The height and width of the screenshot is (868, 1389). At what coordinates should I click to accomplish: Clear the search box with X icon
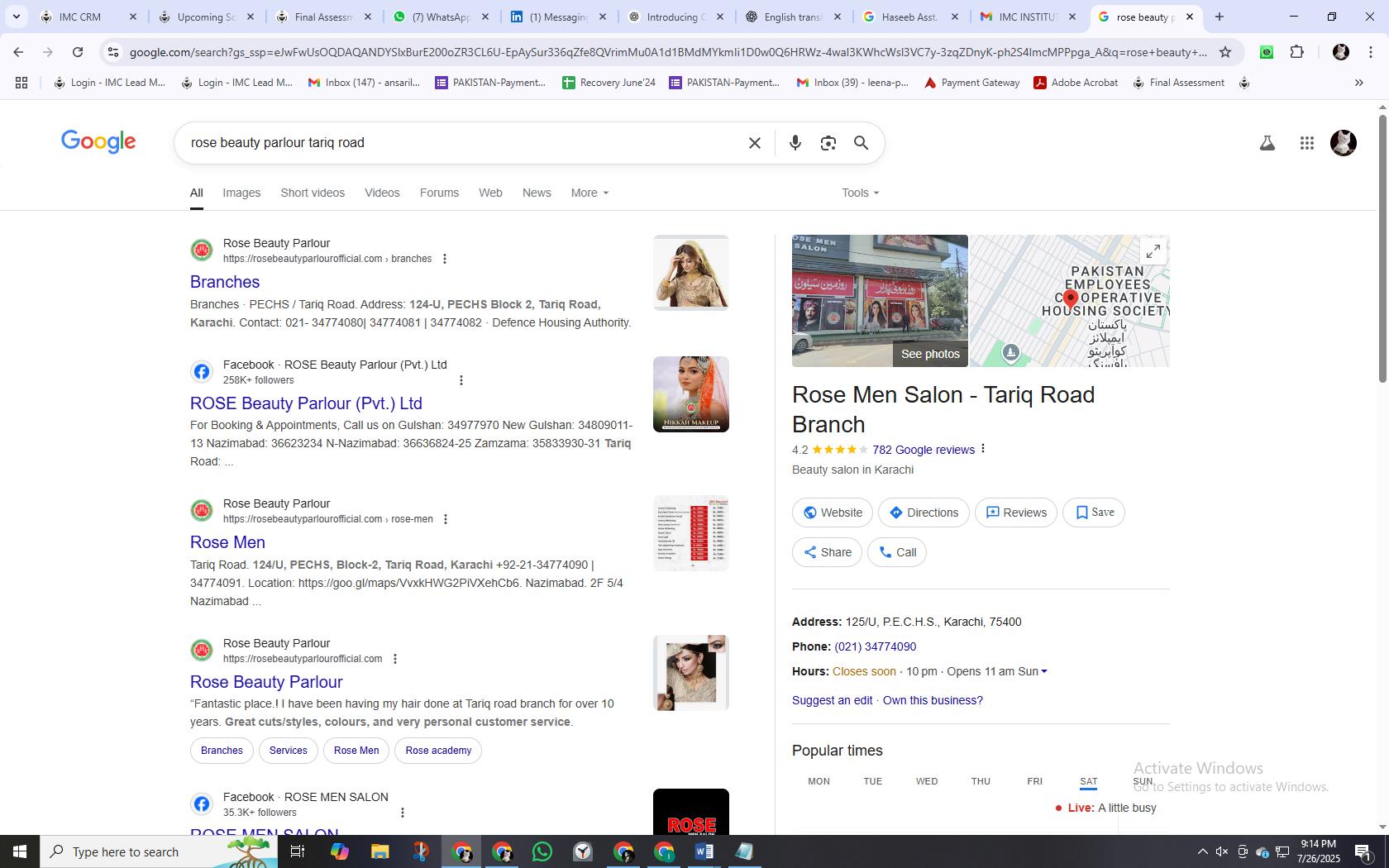point(754,143)
